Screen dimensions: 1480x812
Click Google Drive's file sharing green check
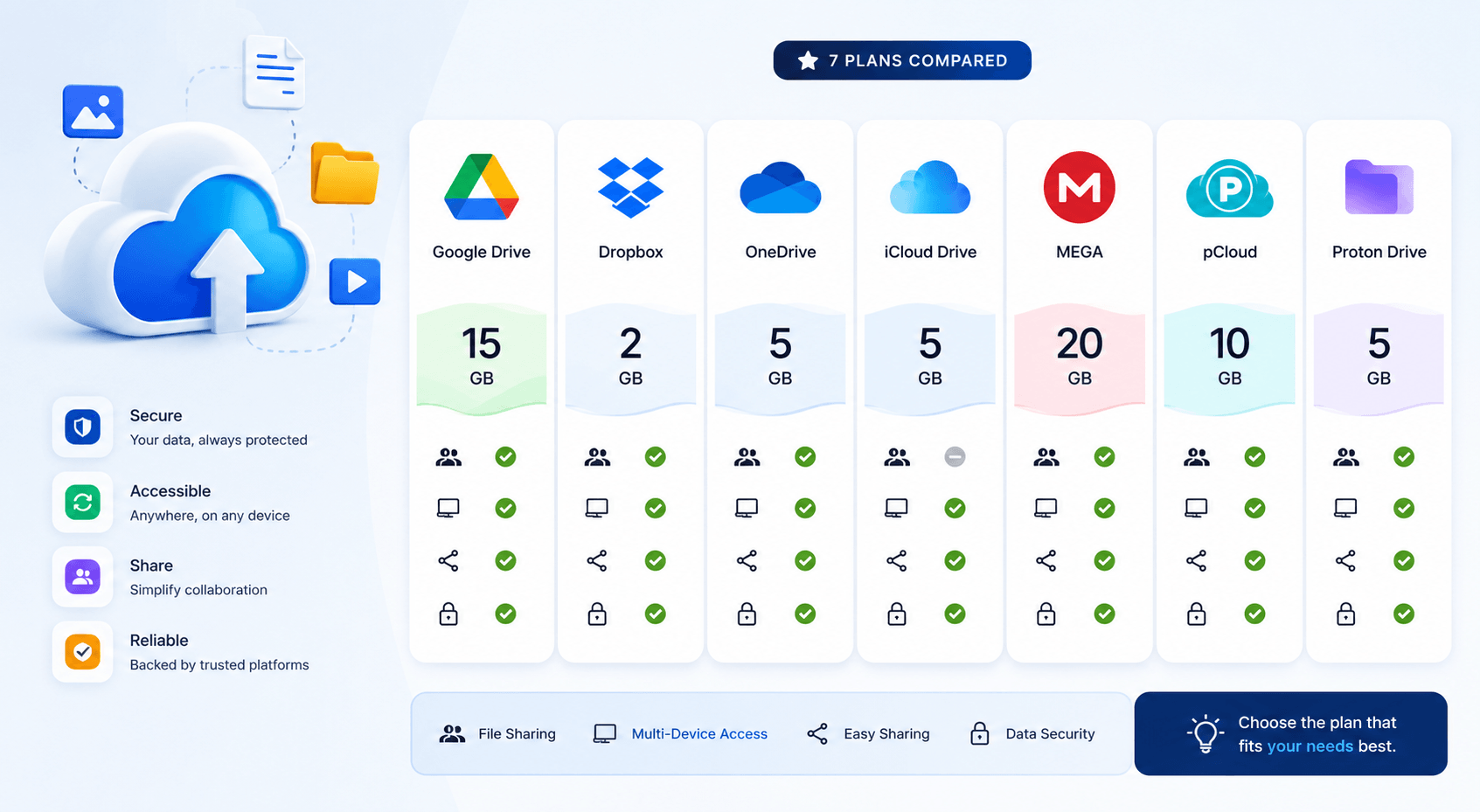(505, 456)
